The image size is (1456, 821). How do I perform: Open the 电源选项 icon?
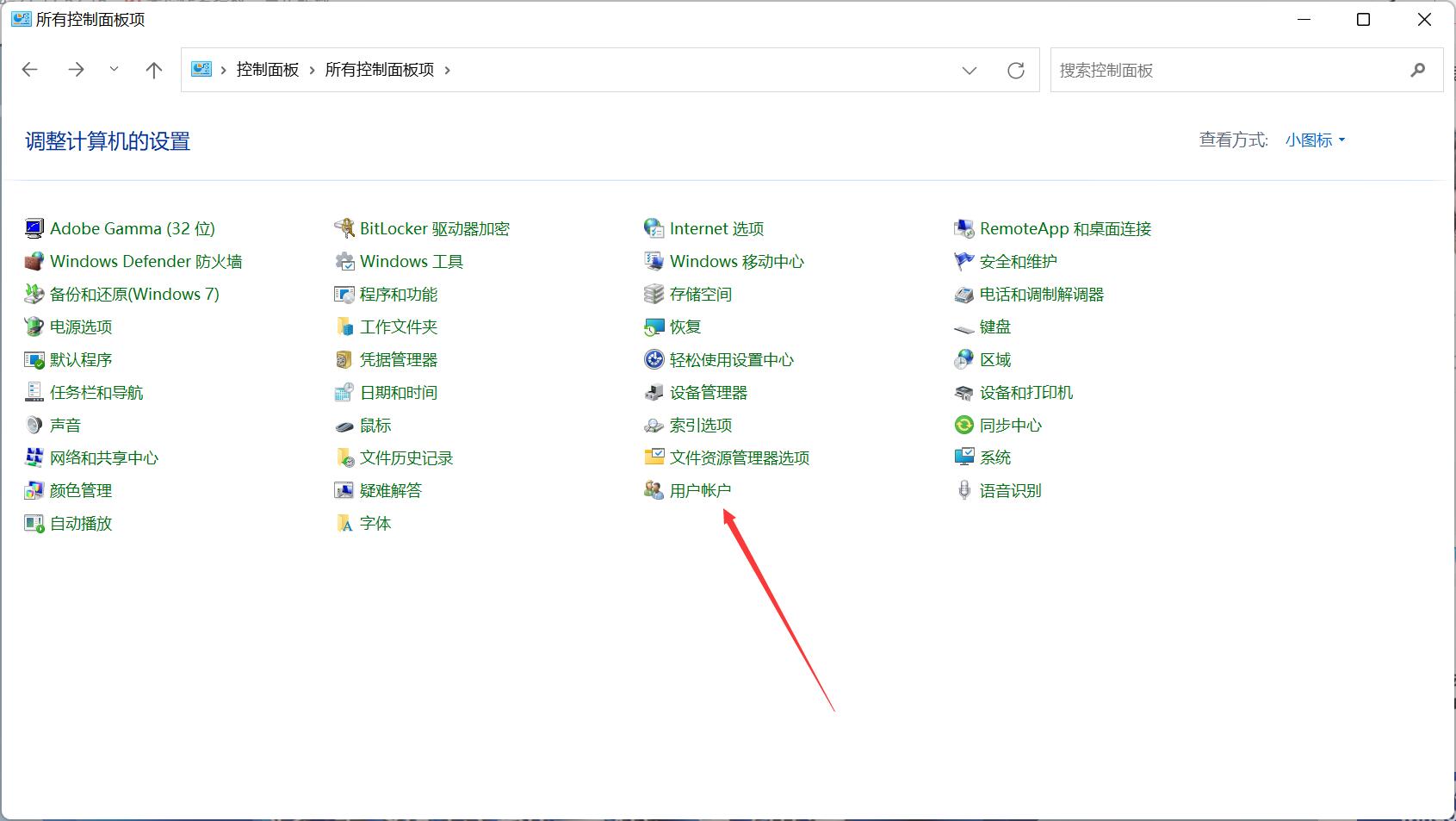click(34, 327)
